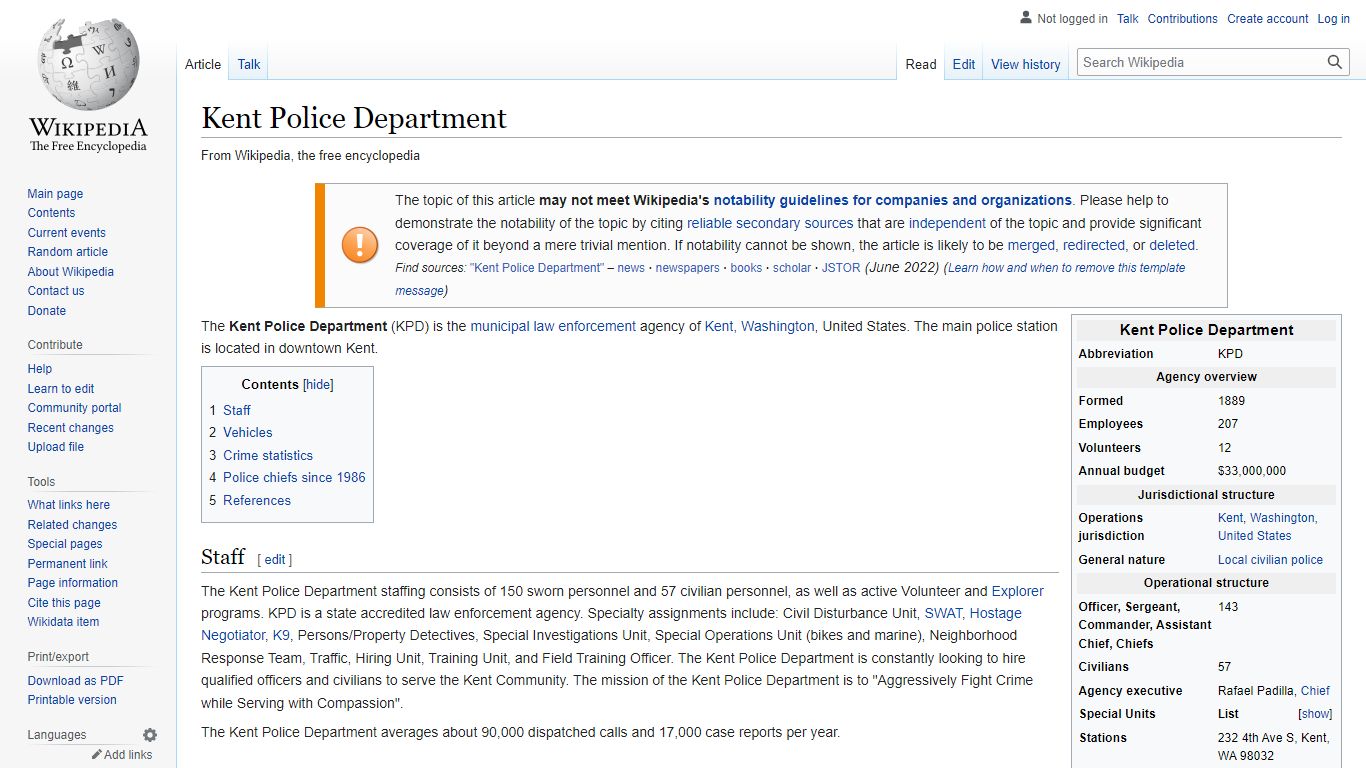Viewport: 1366px width, 768px height.
Task: Open the Wikidata item link
Action: coord(63,622)
